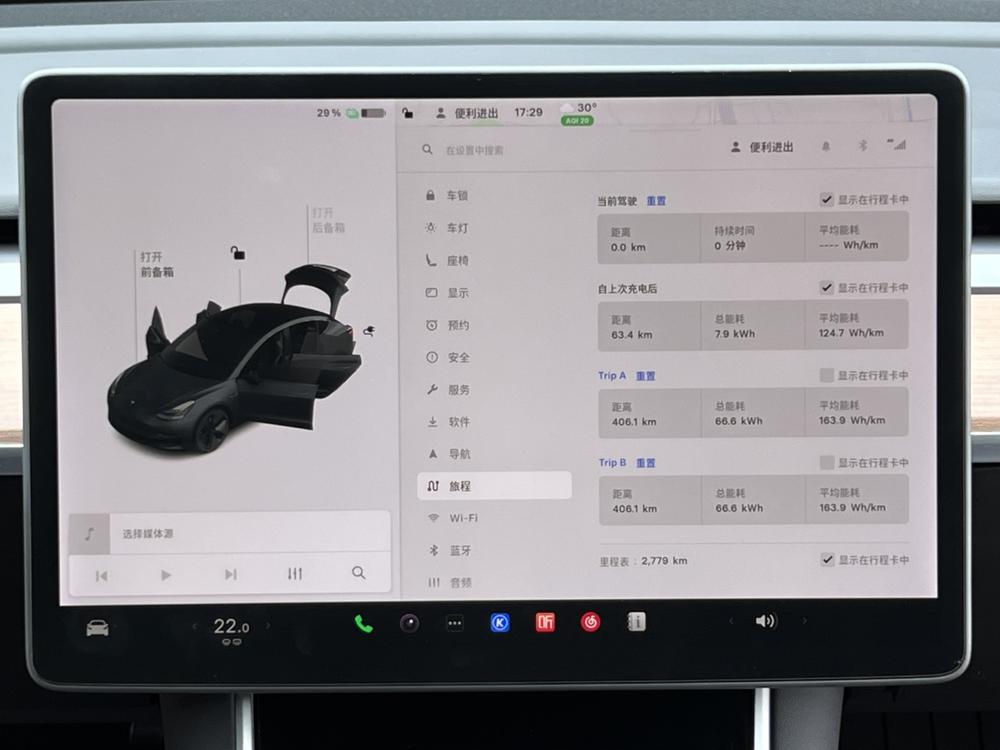Launch the blue K music app
Viewport: 1000px width, 750px height.
coord(500,622)
